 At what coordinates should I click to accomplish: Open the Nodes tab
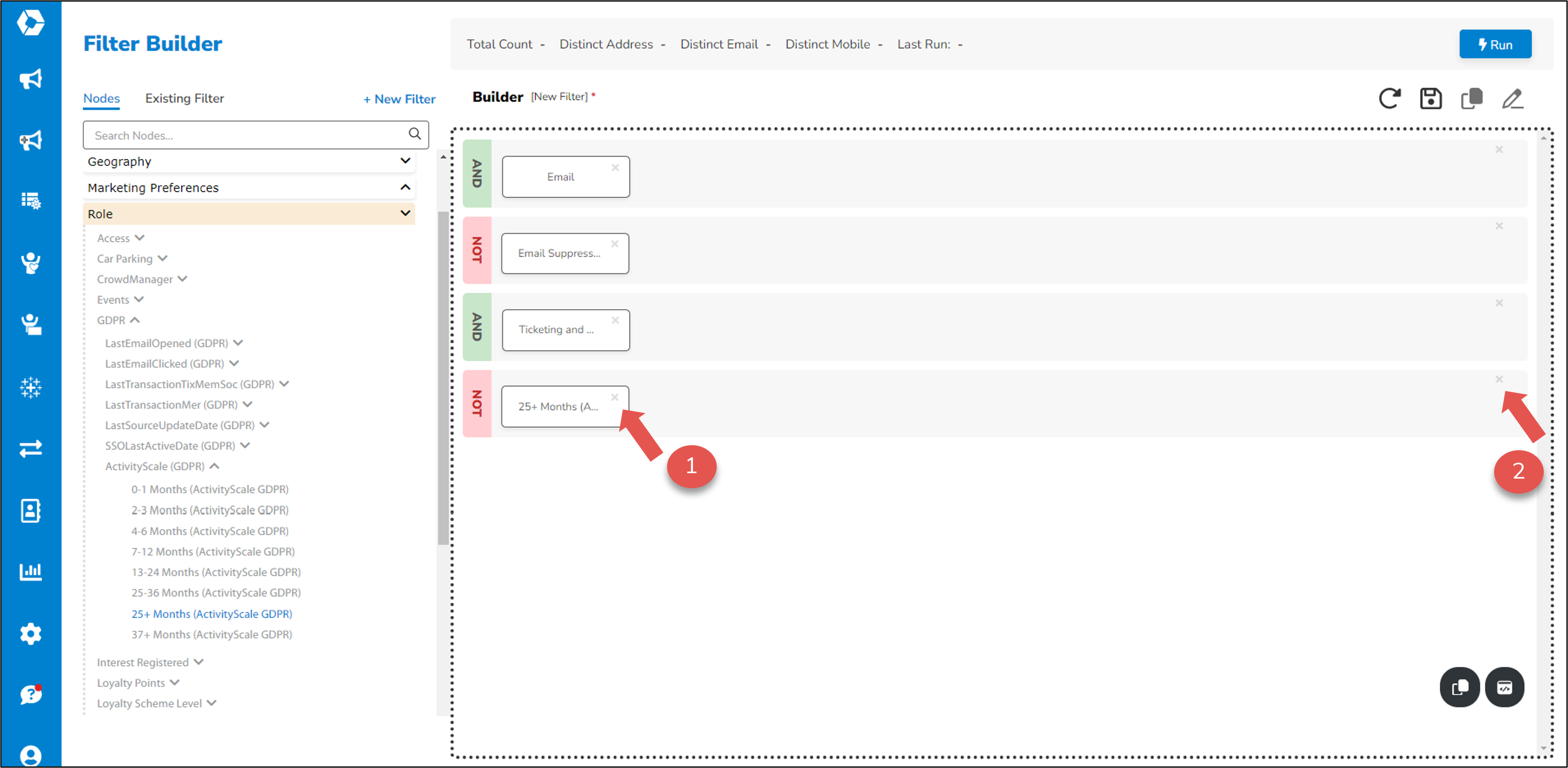[x=101, y=98]
